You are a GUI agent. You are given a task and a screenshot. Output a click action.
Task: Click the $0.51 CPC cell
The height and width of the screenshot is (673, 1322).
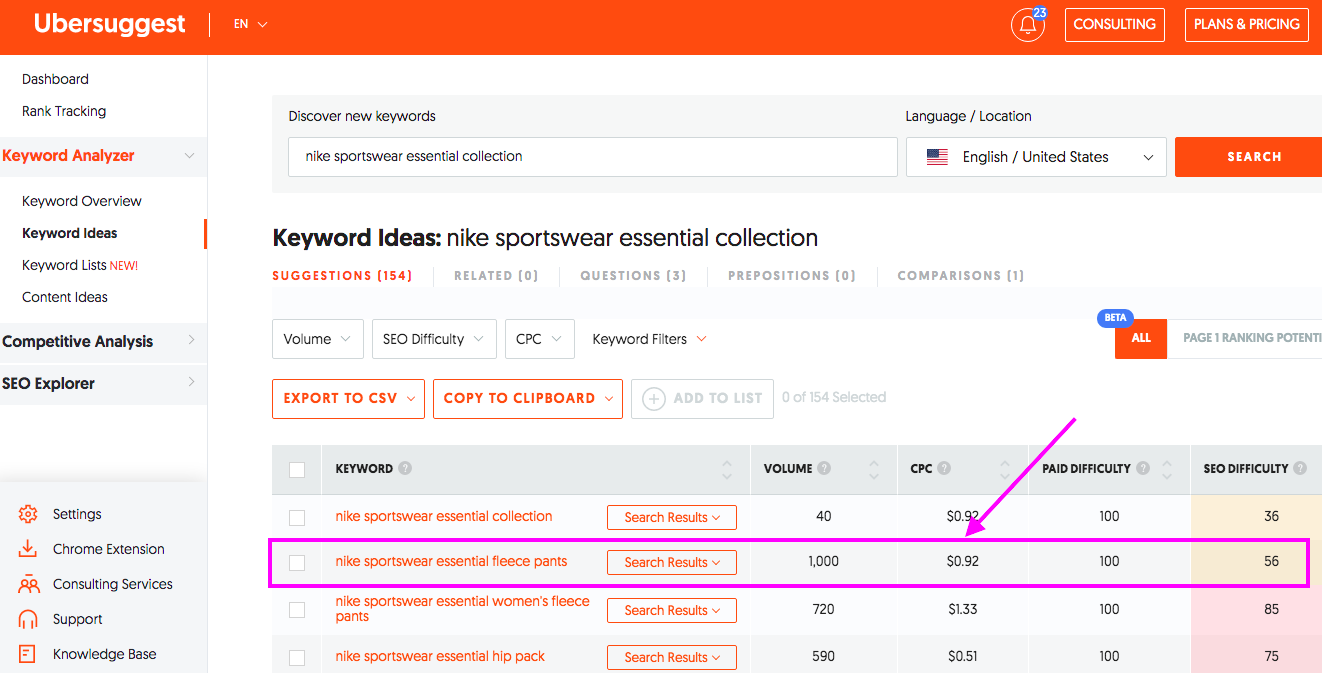[963, 657]
